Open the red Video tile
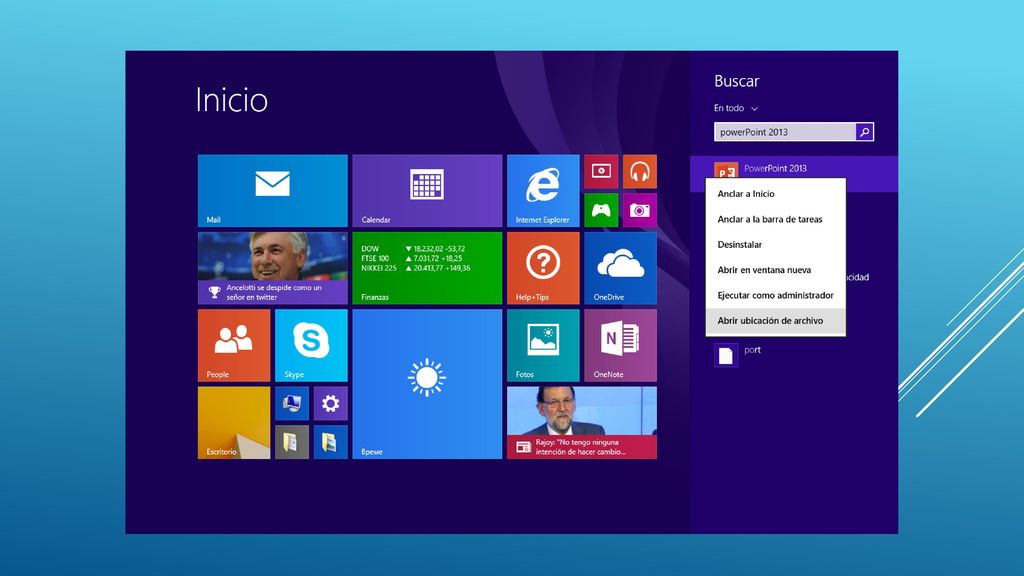This screenshot has width=1024, height=576. (x=601, y=172)
